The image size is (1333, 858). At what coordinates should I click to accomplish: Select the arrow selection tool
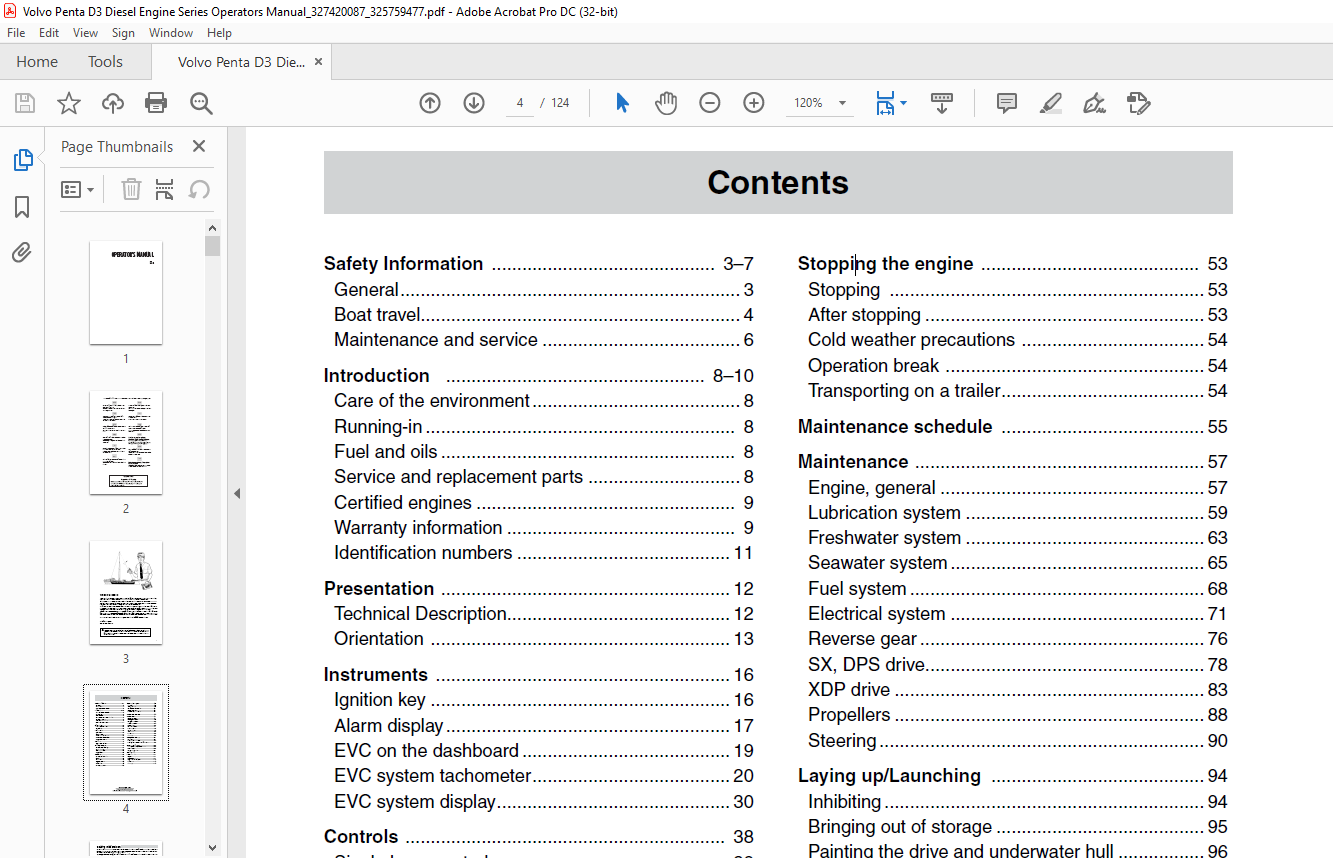coord(622,103)
